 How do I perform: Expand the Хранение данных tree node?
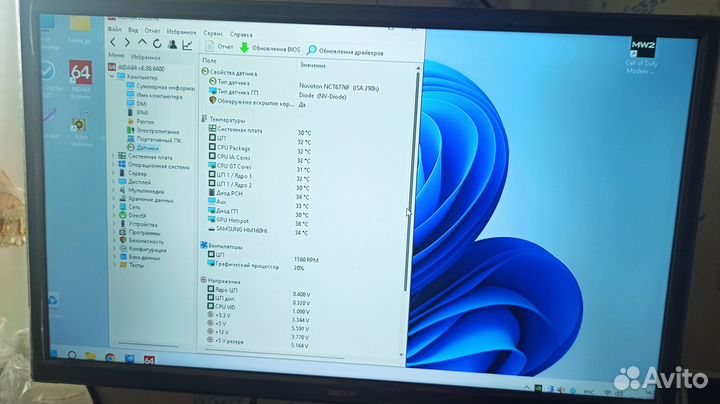point(114,198)
